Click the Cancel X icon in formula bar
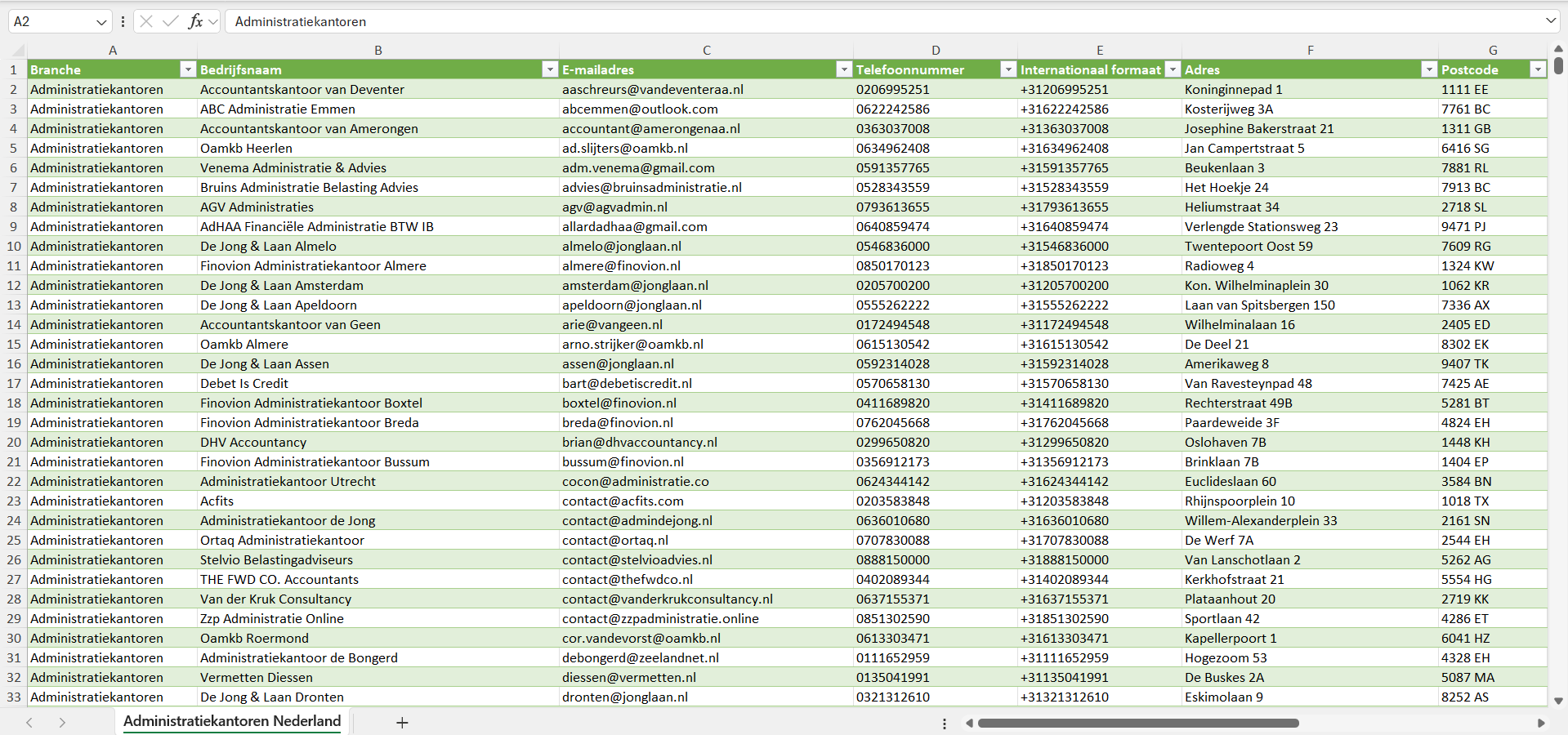The height and width of the screenshot is (735, 1568). (146, 21)
